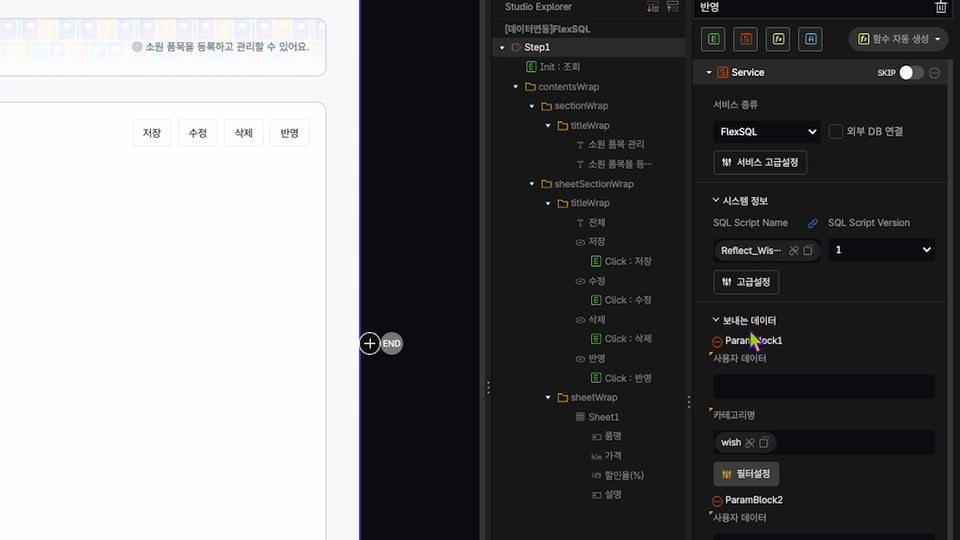The width and height of the screenshot is (960, 540).
Task: Copy the wish chip value
Action: pos(764,443)
